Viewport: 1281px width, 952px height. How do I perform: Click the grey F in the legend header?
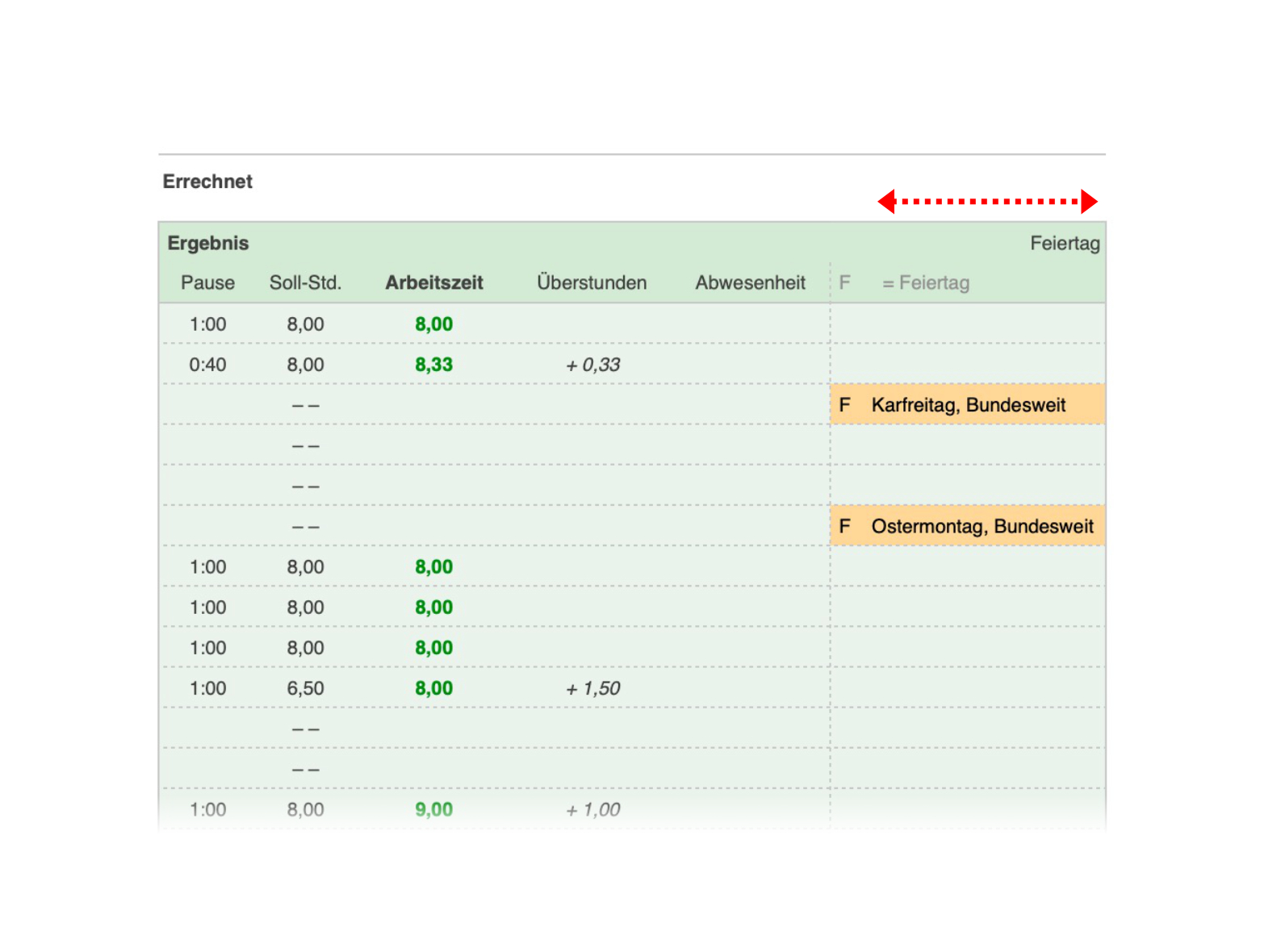(844, 283)
